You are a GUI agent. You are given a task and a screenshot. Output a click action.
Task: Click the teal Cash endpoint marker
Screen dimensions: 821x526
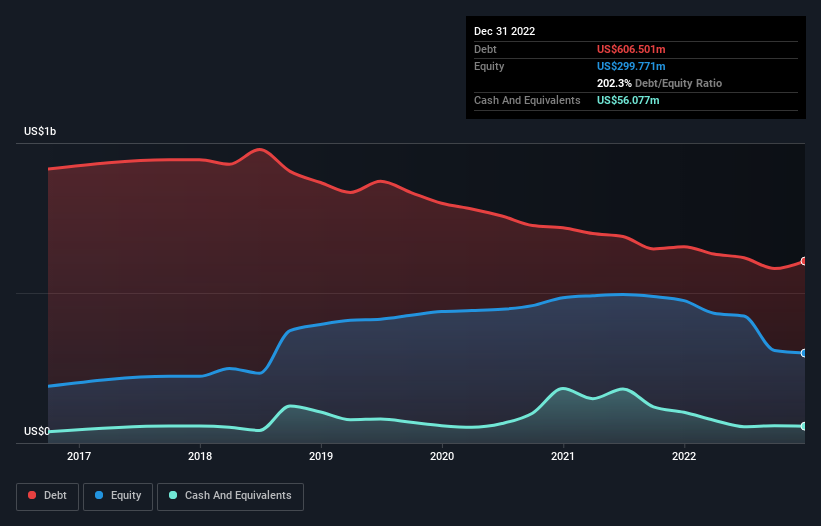coord(804,427)
